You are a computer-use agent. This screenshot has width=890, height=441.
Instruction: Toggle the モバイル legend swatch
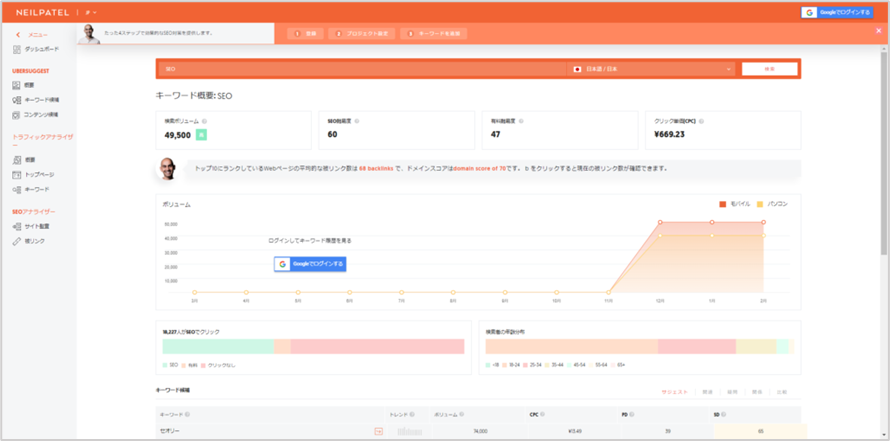point(723,204)
